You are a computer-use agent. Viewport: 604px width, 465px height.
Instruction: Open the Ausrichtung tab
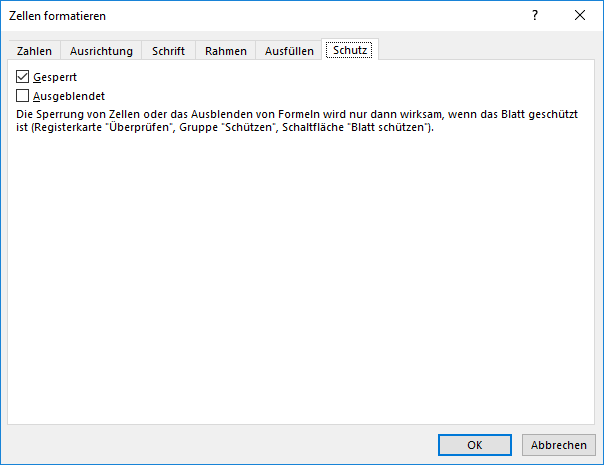point(101,51)
